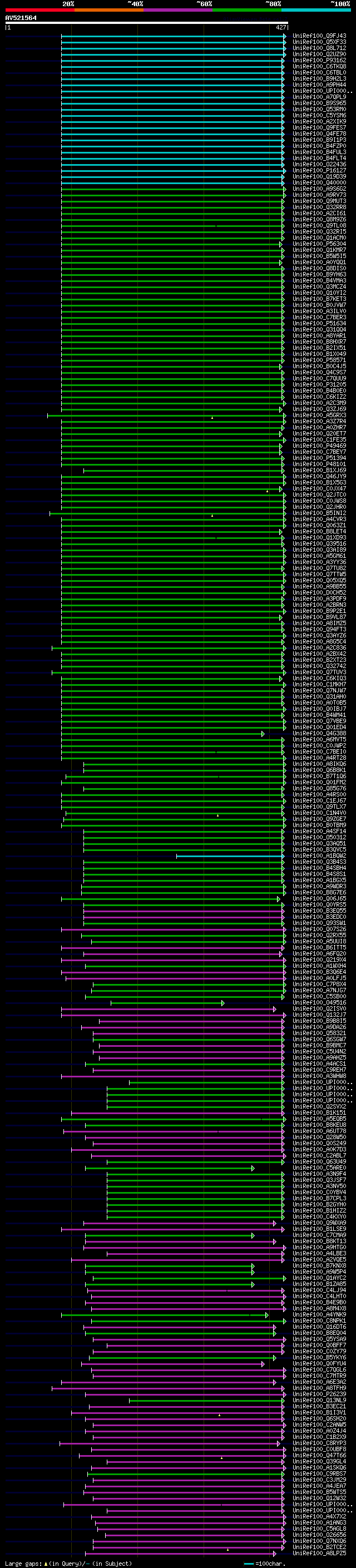Click the Large gaps legend text

click(68, 1563)
